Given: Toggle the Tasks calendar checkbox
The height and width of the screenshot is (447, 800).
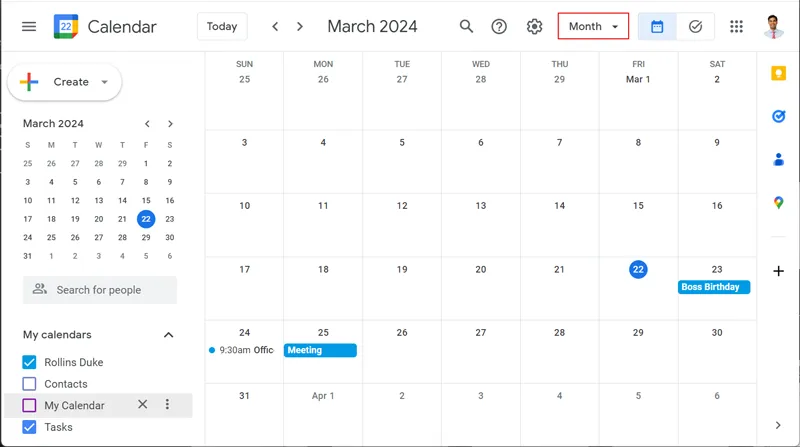Looking at the screenshot, I should pyautogui.click(x=29, y=427).
